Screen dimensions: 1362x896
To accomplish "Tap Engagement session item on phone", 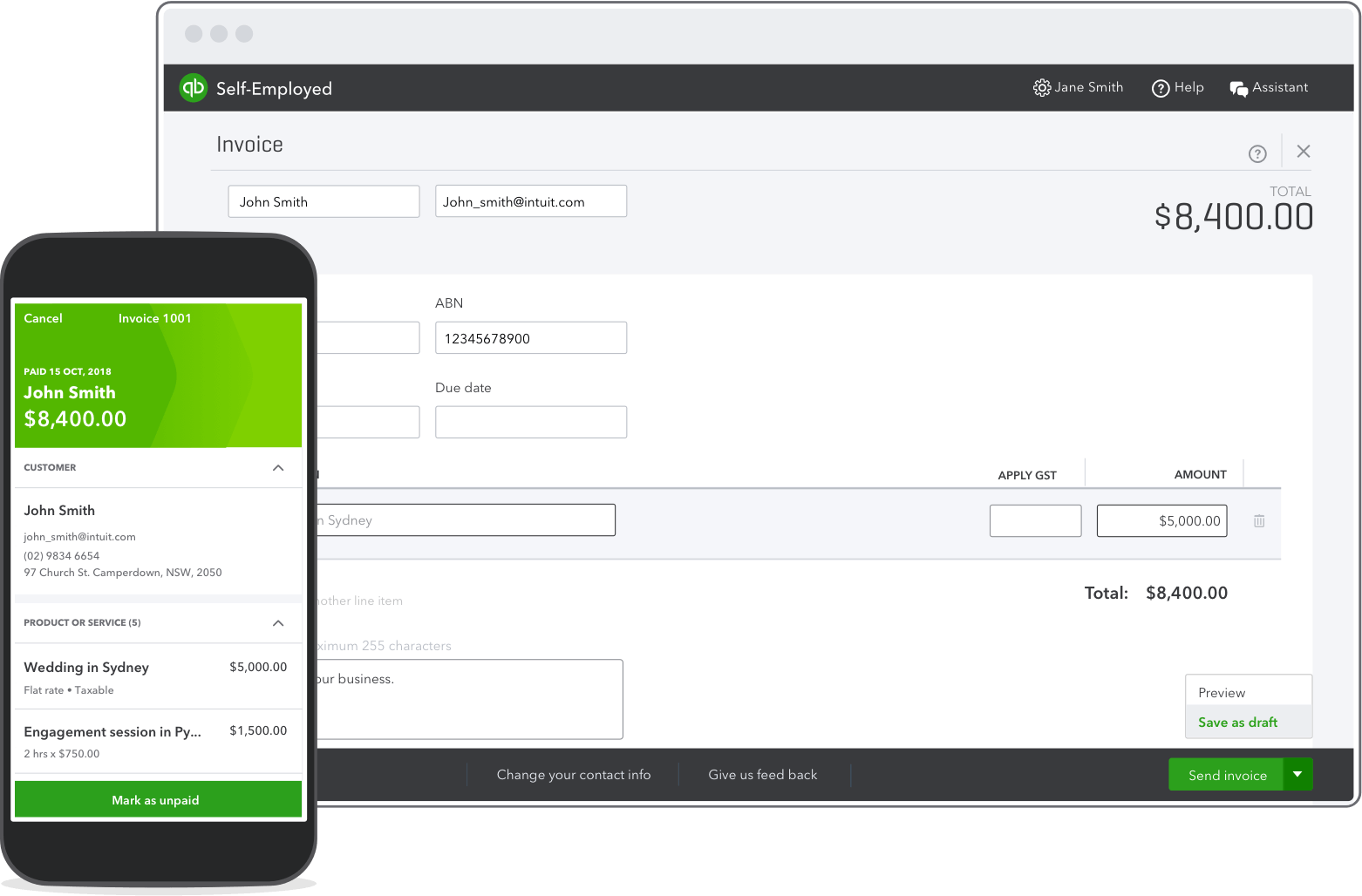I will (158, 742).
